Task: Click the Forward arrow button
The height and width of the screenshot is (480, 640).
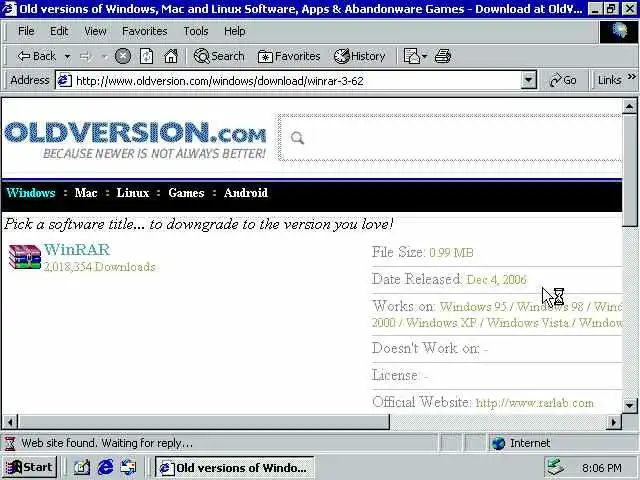Action: tap(85, 56)
